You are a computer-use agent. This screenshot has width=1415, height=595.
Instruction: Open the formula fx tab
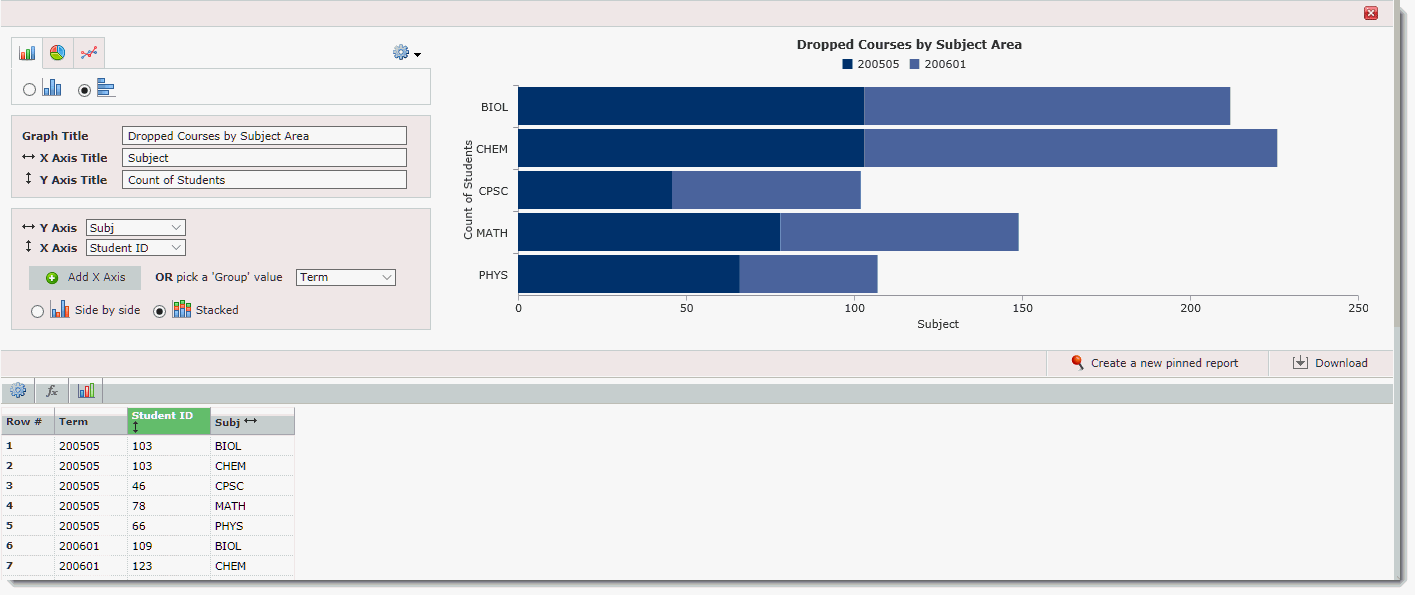tap(52, 391)
